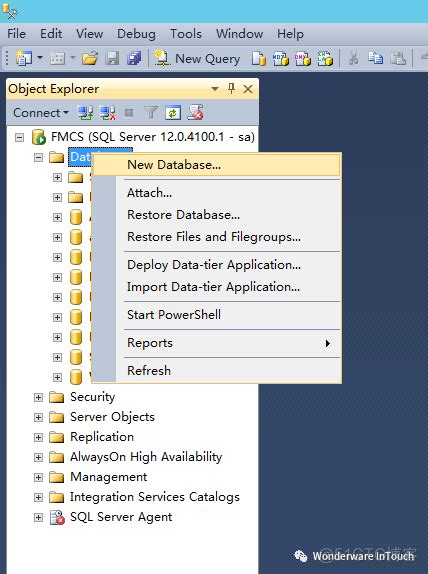Open the View menu

[x=89, y=34]
